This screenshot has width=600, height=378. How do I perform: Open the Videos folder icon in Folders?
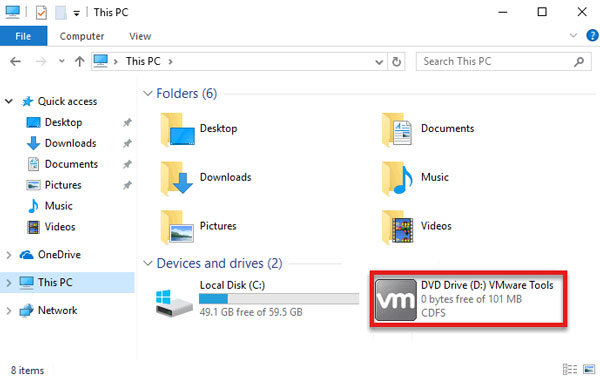[x=398, y=228]
